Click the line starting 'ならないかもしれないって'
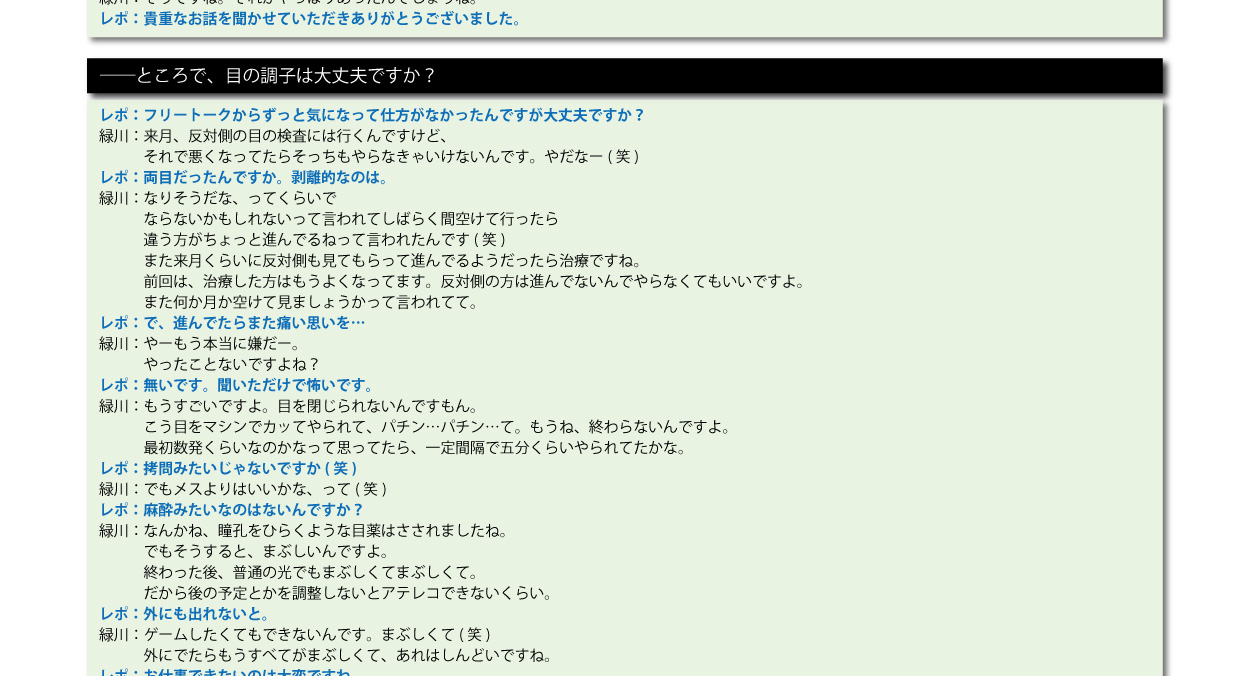Screen dimensions: 1250x676 coord(351,219)
